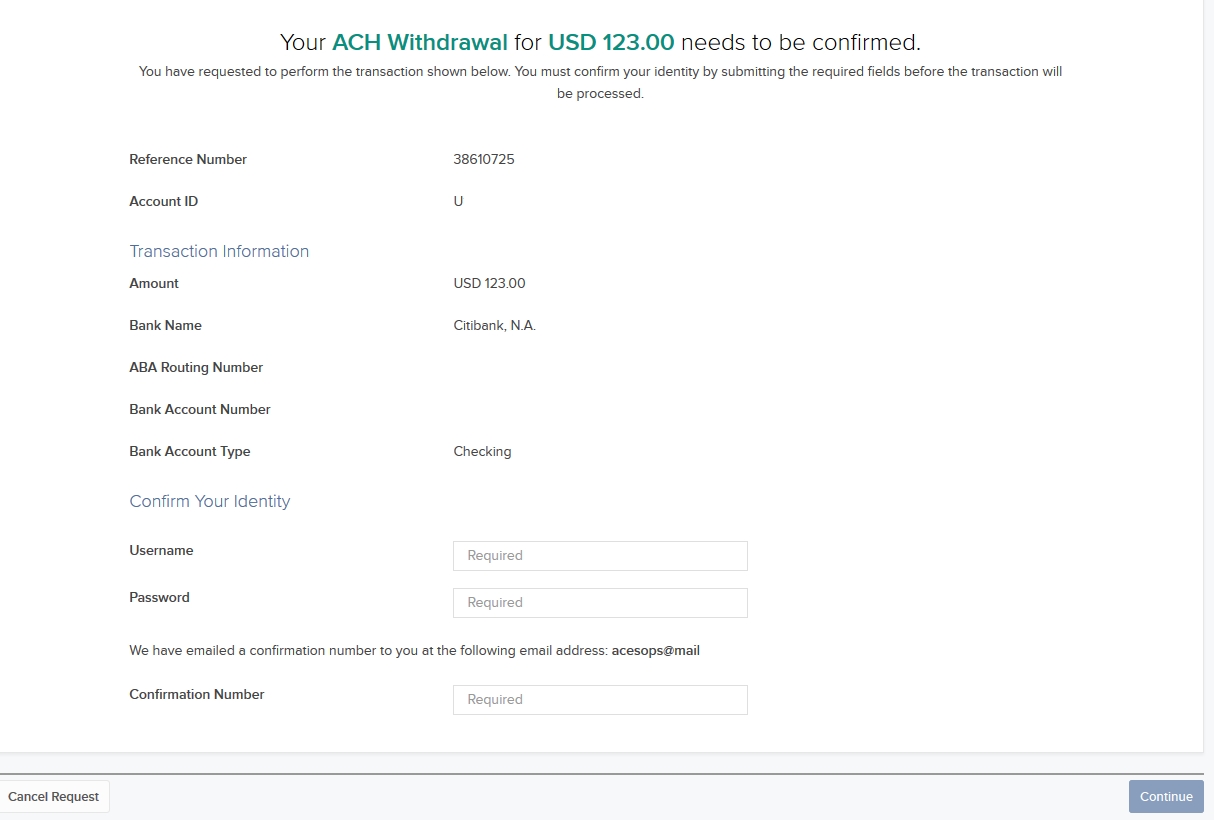Click the Username input field
The height and width of the screenshot is (820, 1214).
[x=600, y=556]
